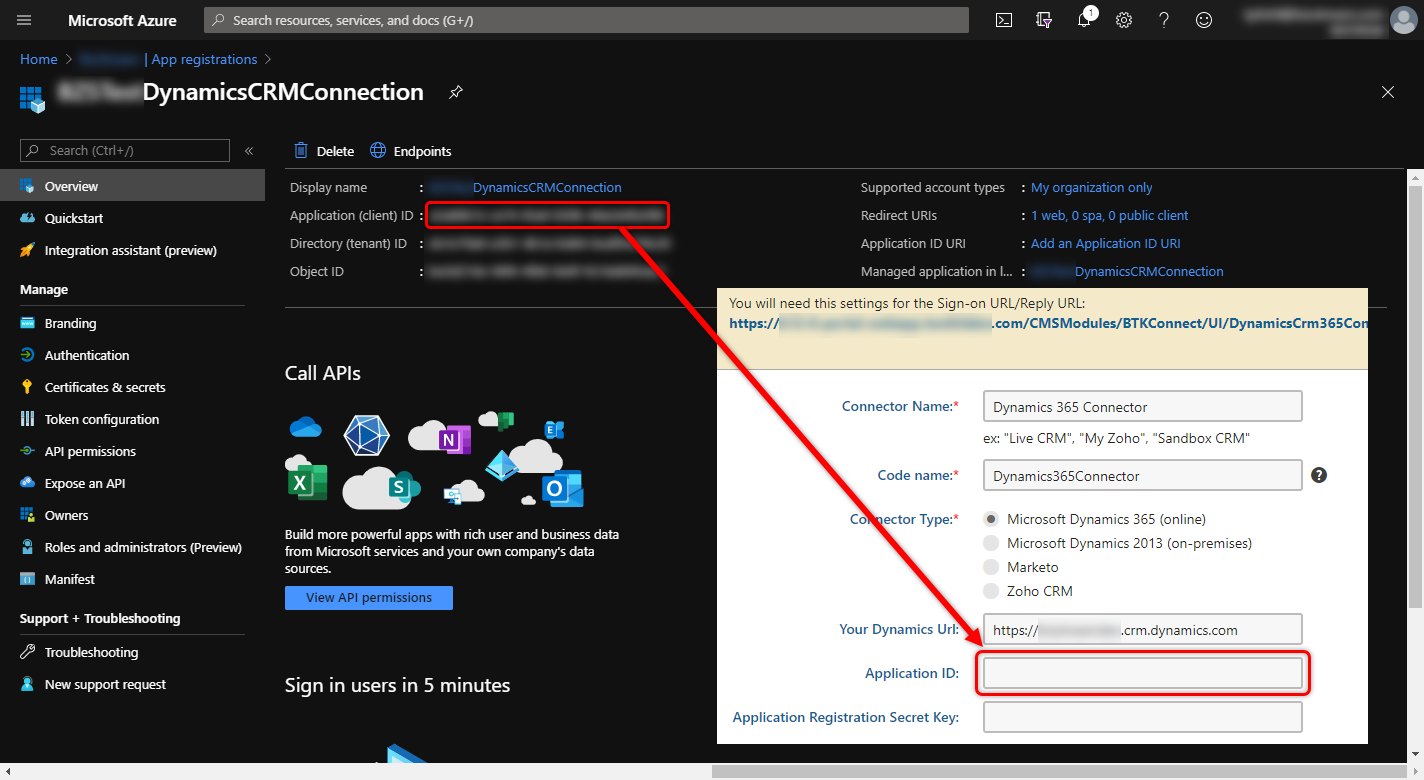Screen dimensions: 1424x780
Task: Open Token configuration page
Action: click(132, 419)
